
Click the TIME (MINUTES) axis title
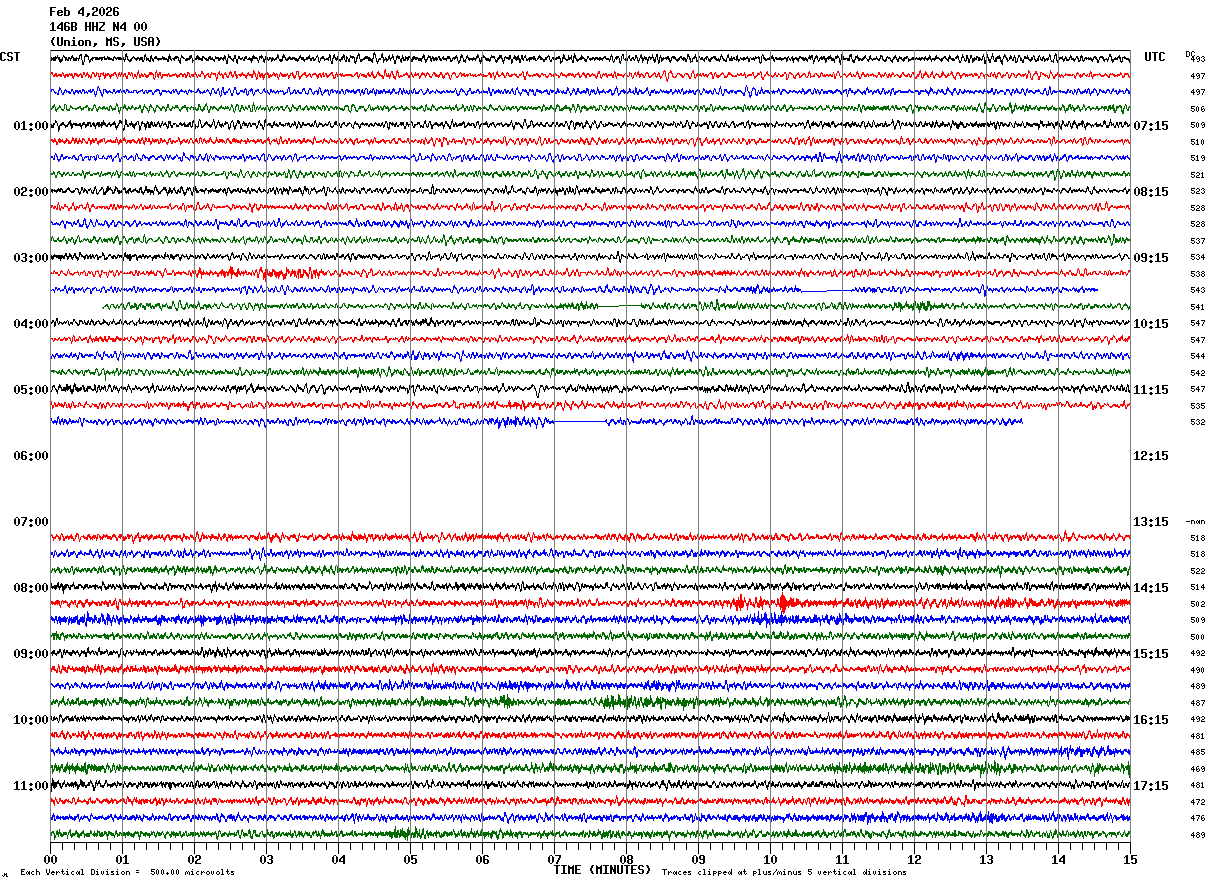(x=602, y=870)
